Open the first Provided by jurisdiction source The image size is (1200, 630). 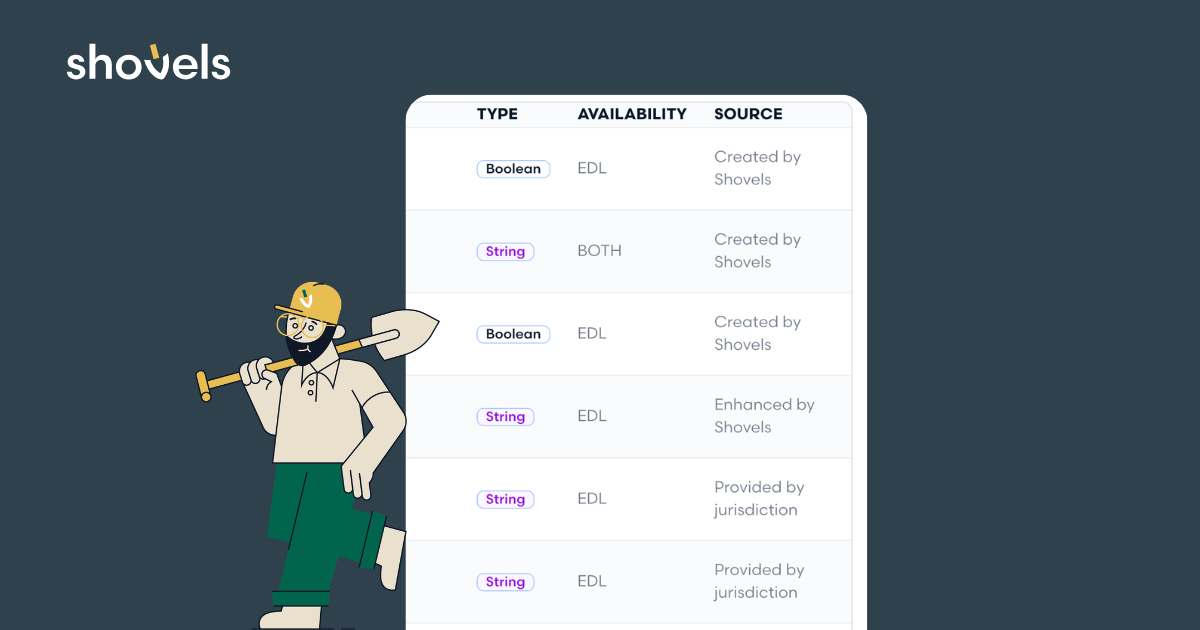[x=759, y=498]
